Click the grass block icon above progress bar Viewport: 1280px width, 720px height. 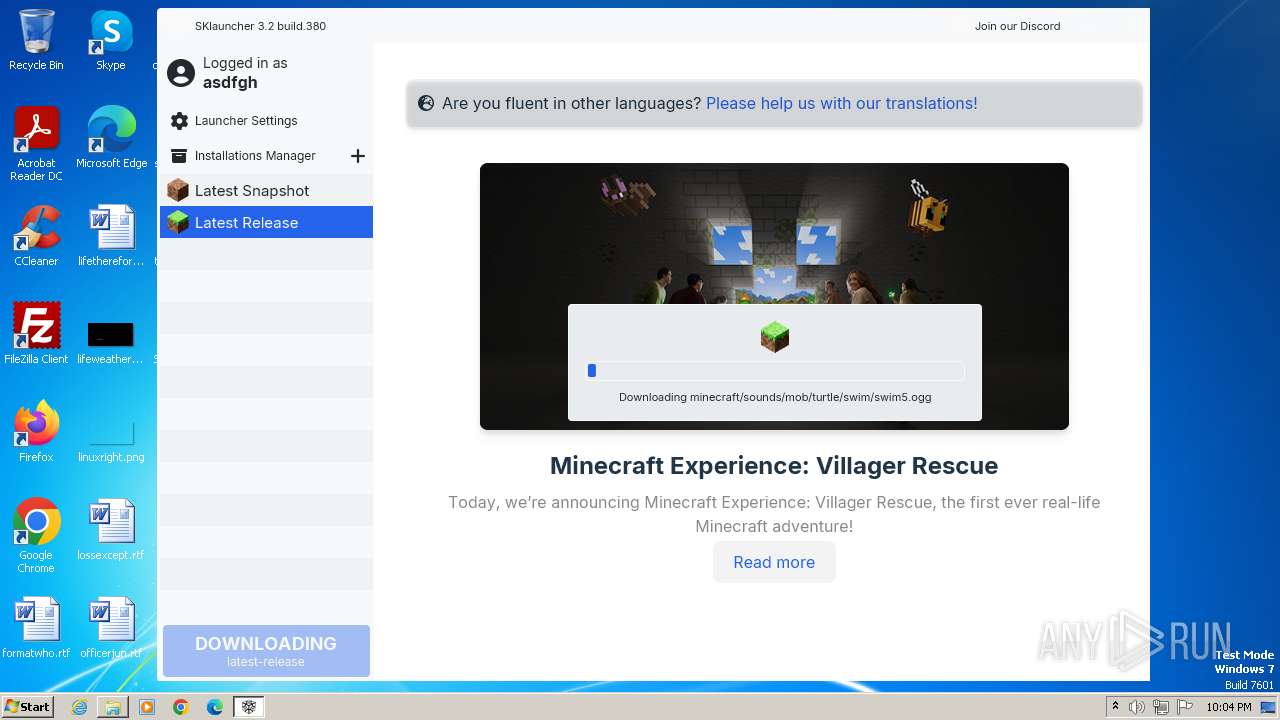tap(775, 337)
